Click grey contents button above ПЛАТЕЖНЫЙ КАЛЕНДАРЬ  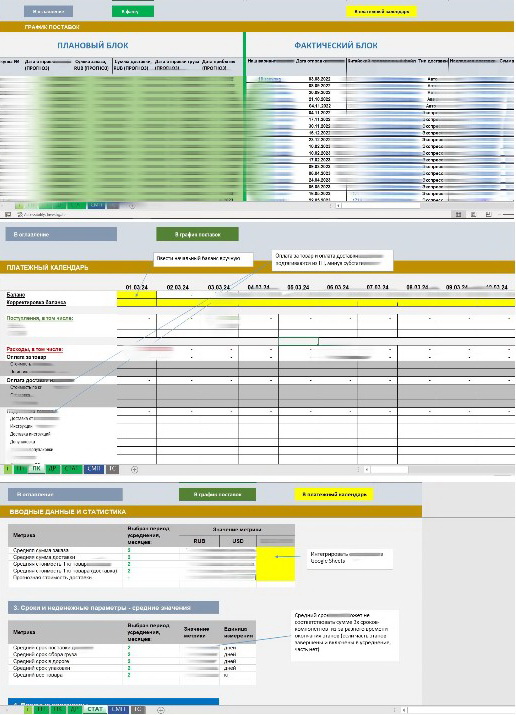pyautogui.click(x=61, y=234)
